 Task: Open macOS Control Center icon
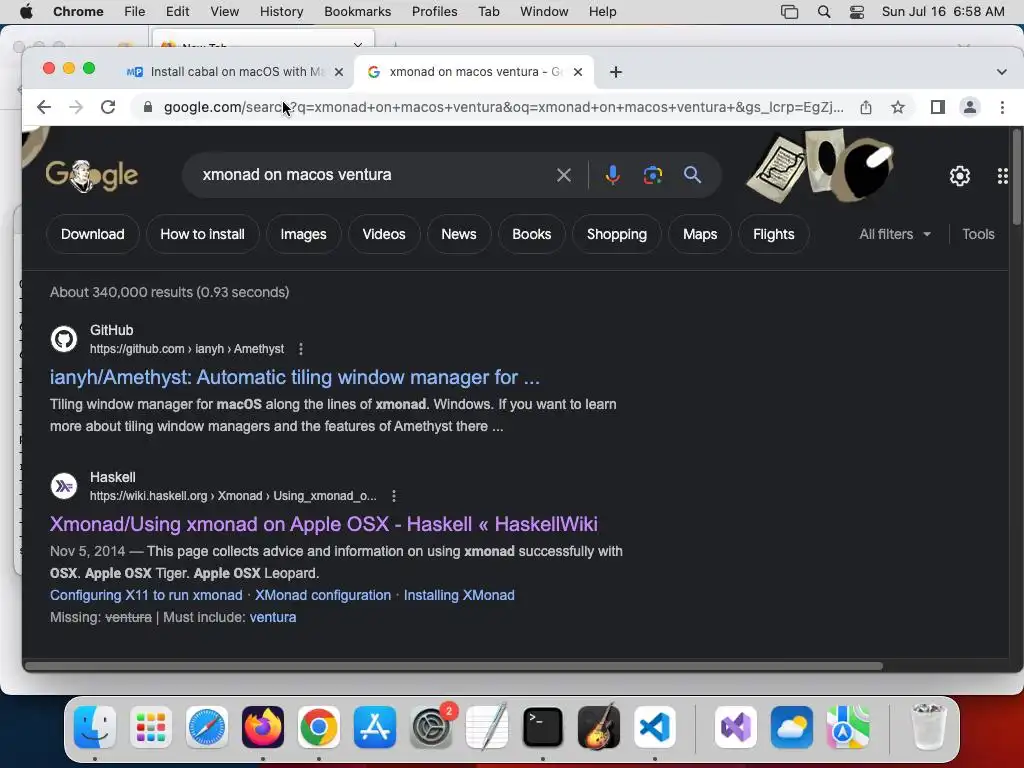pos(857,12)
